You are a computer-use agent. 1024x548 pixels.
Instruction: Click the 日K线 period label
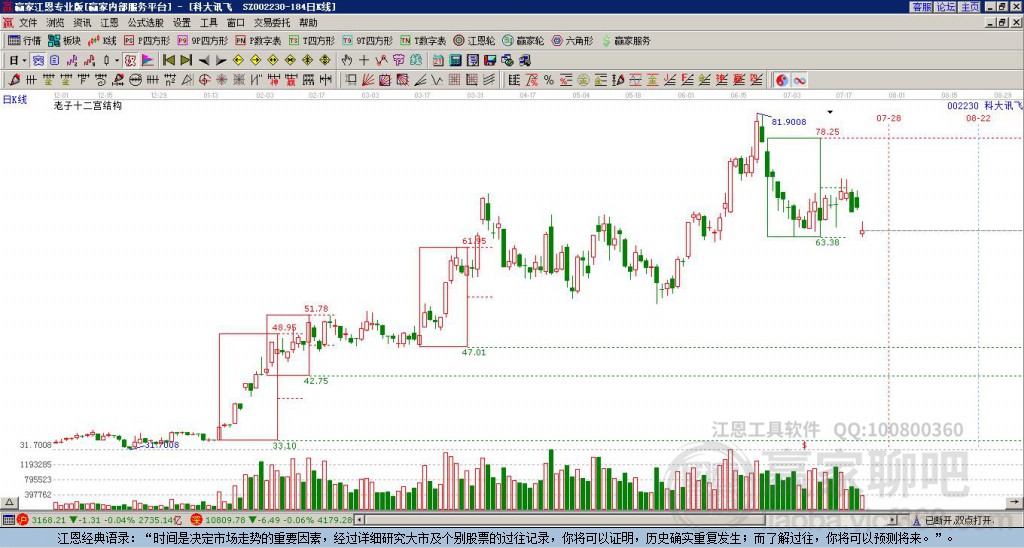[14, 100]
